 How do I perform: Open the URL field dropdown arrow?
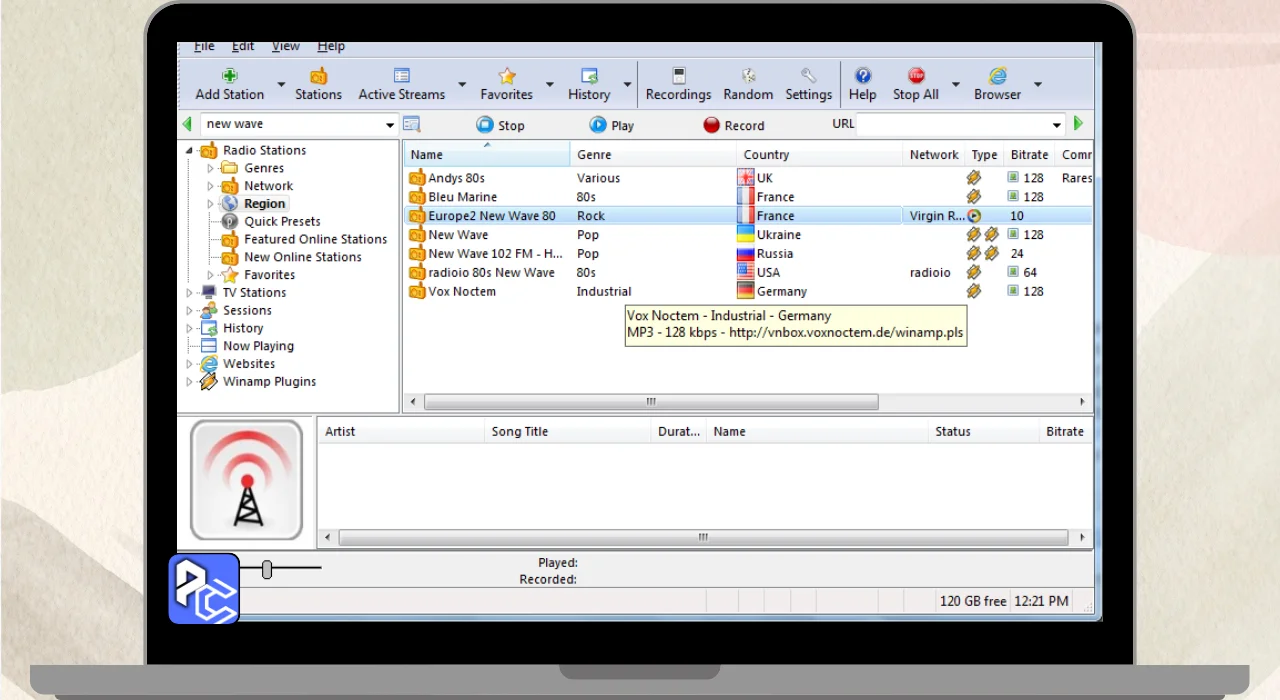coord(1057,125)
